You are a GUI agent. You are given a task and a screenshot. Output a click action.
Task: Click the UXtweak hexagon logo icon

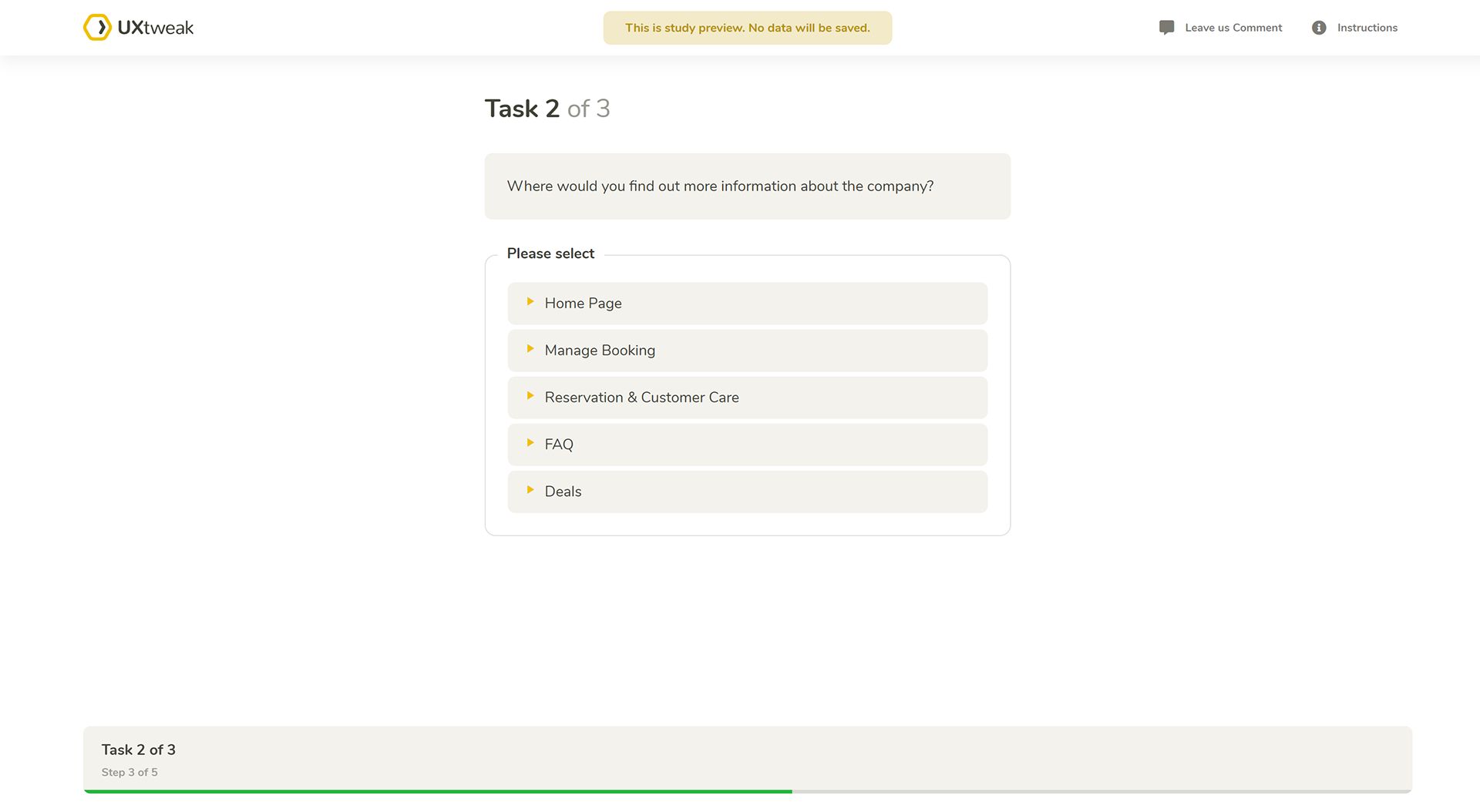click(x=97, y=28)
